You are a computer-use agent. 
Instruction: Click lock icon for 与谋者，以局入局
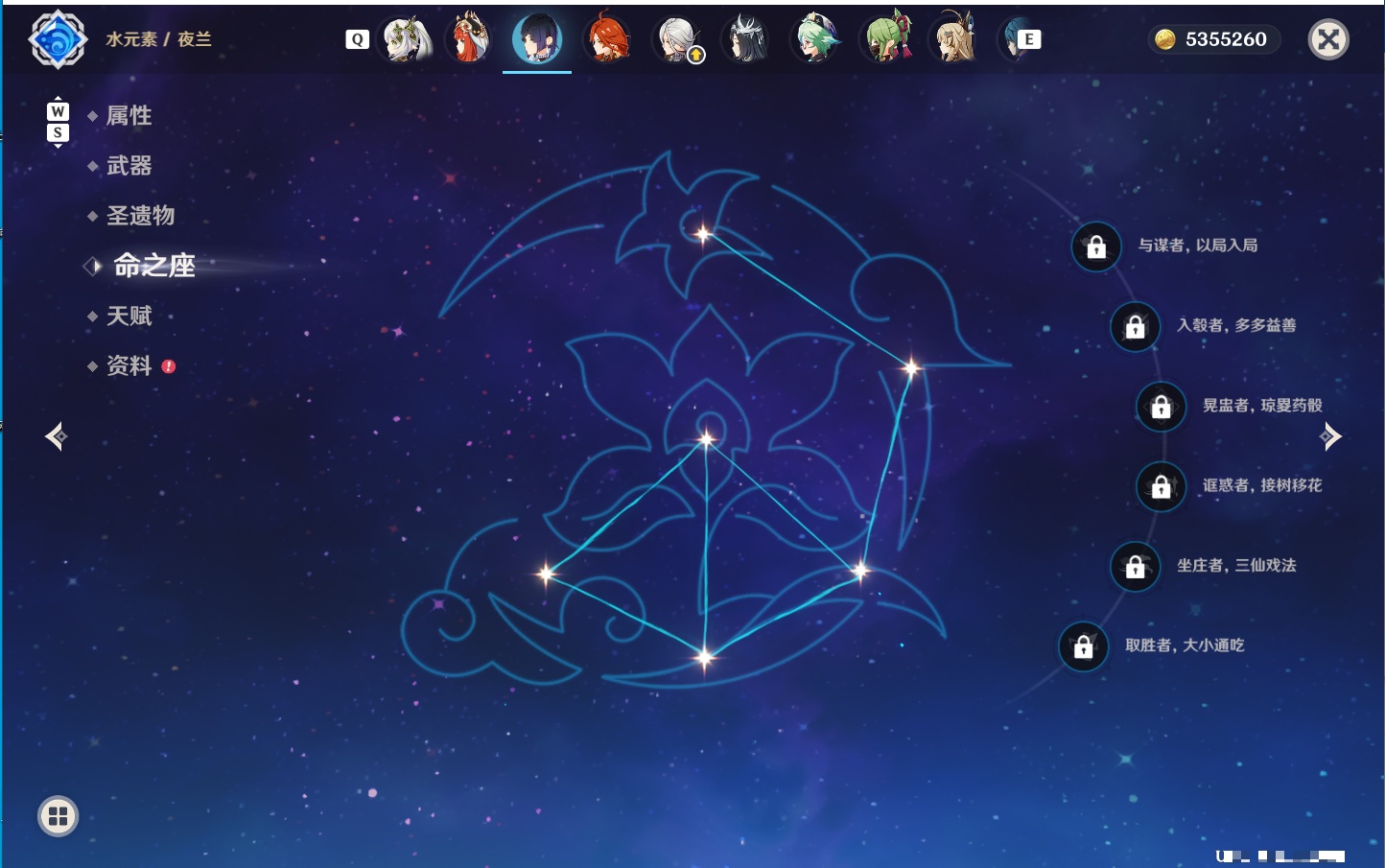(1096, 247)
